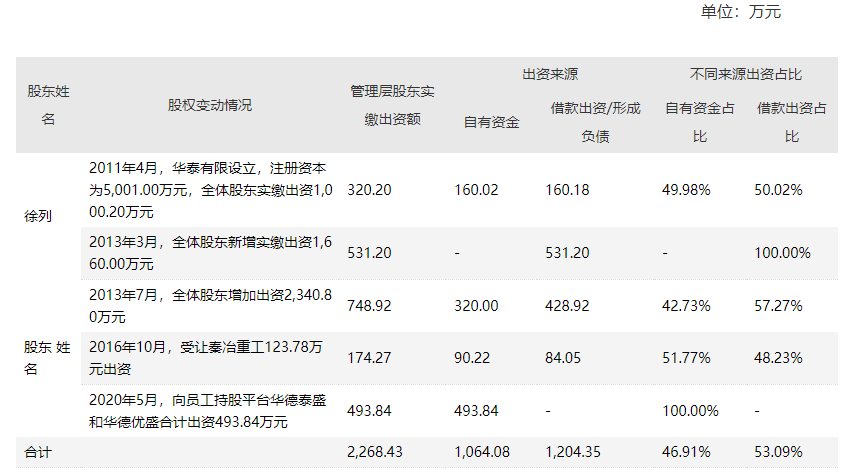Select the 160.02 own funds cell
The image size is (856, 473).
[476, 190]
